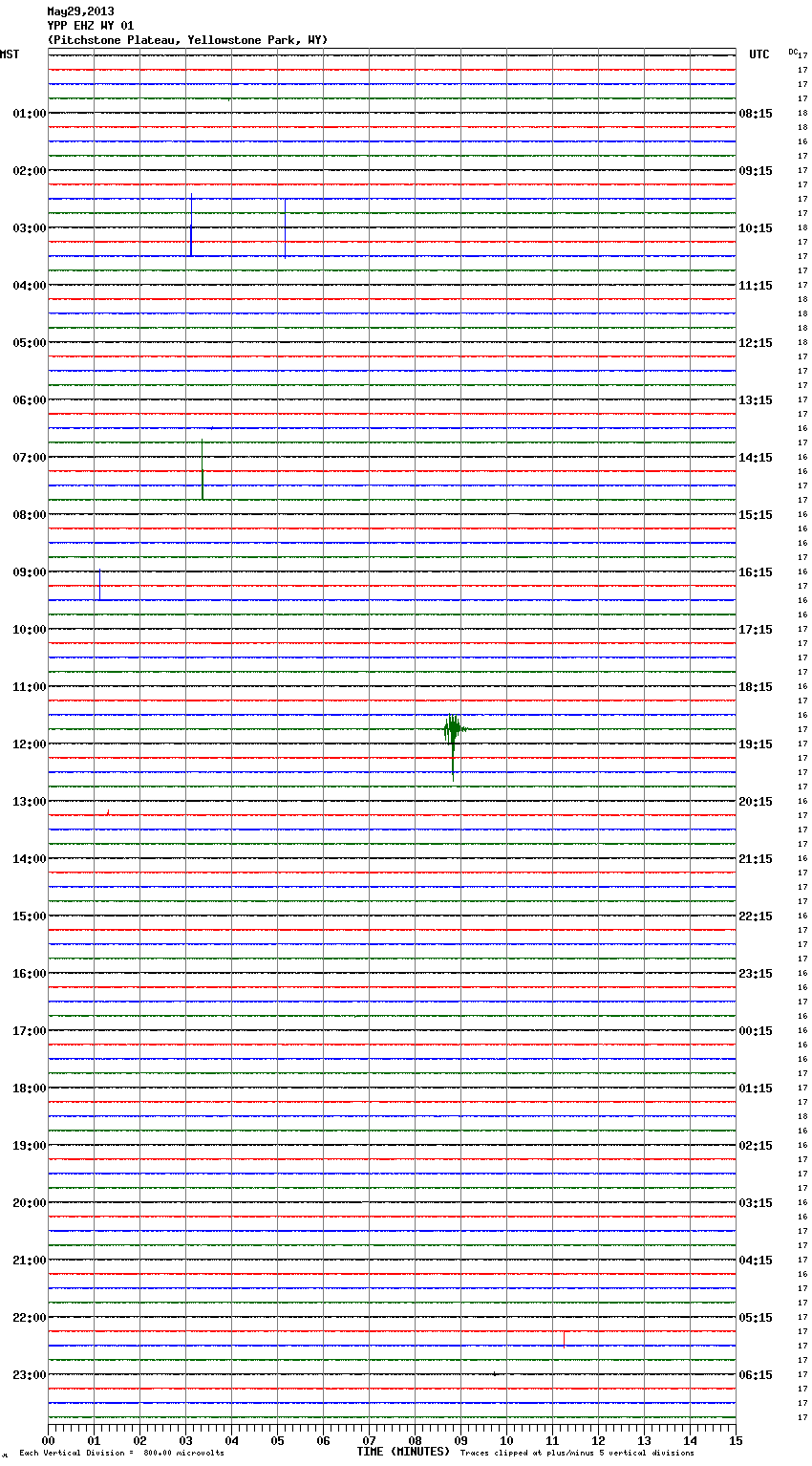Select the 23:00 MST time label
This screenshot has width=812, height=1466.
pyautogui.click(x=30, y=1375)
